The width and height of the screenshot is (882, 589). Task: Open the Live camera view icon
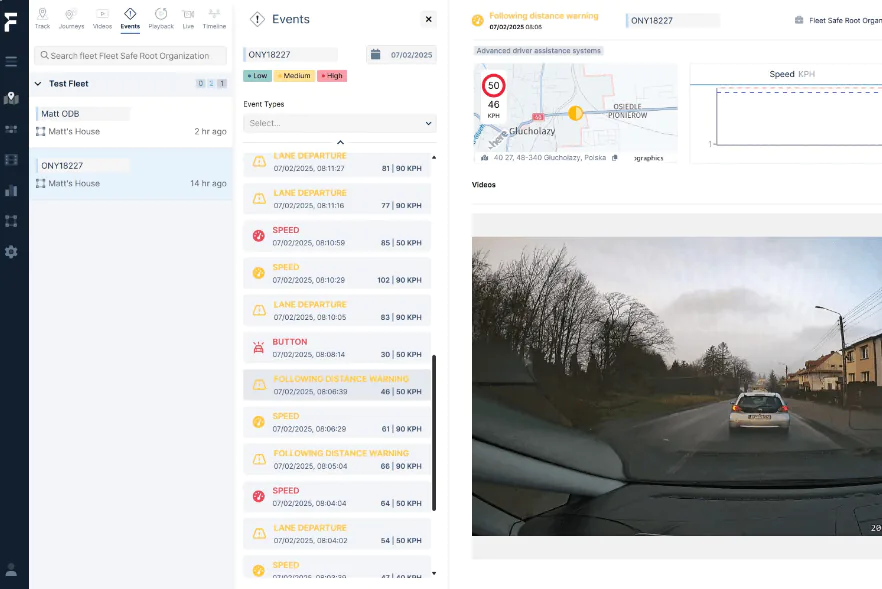pos(188,17)
